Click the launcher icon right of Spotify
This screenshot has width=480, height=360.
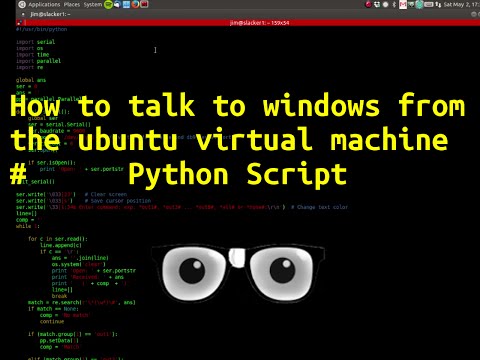coord(117,4)
